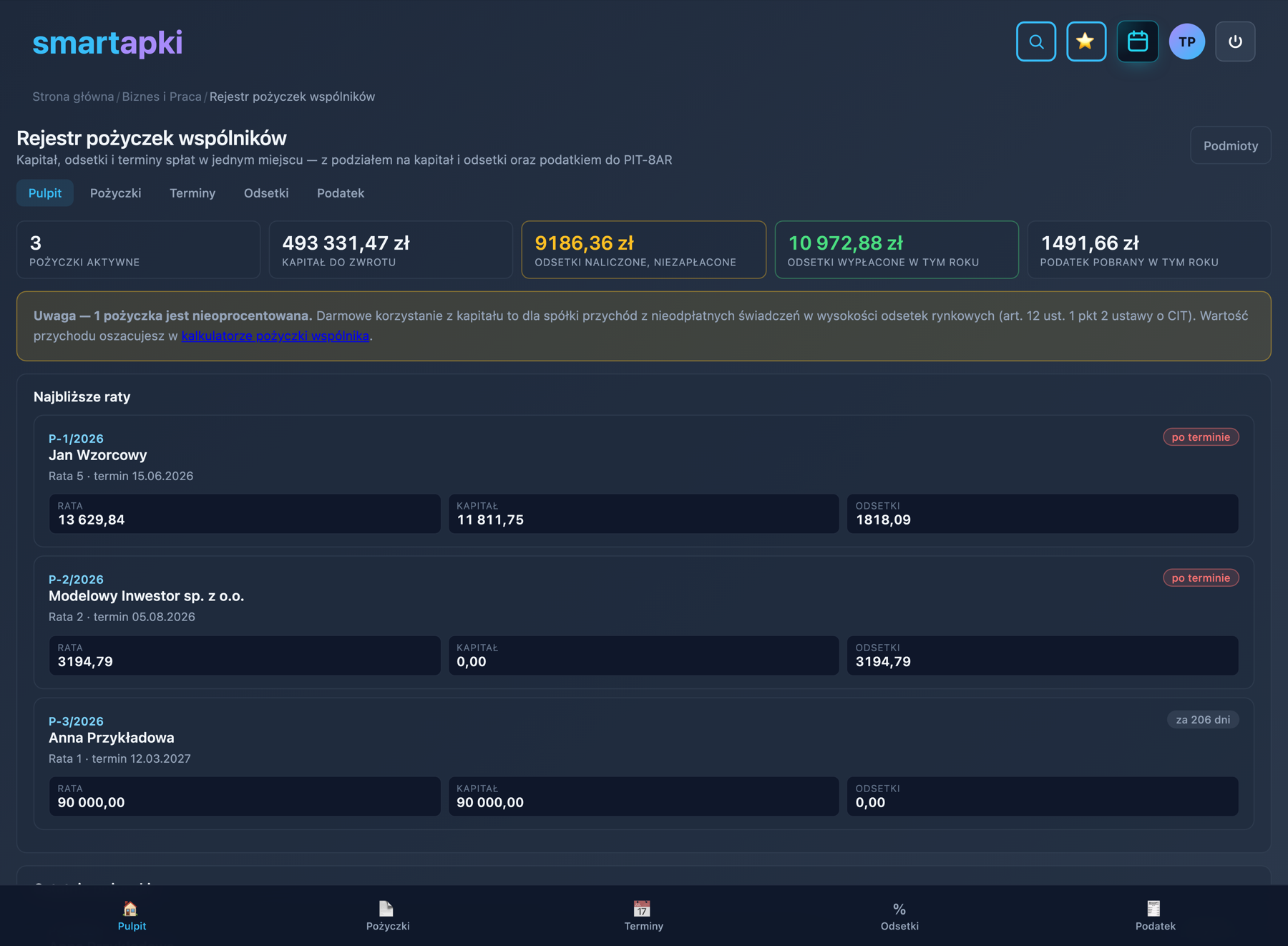This screenshot has width=1288, height=946.
Task: Open loan P-3/2026 link
Action: (x=76, y=721)
